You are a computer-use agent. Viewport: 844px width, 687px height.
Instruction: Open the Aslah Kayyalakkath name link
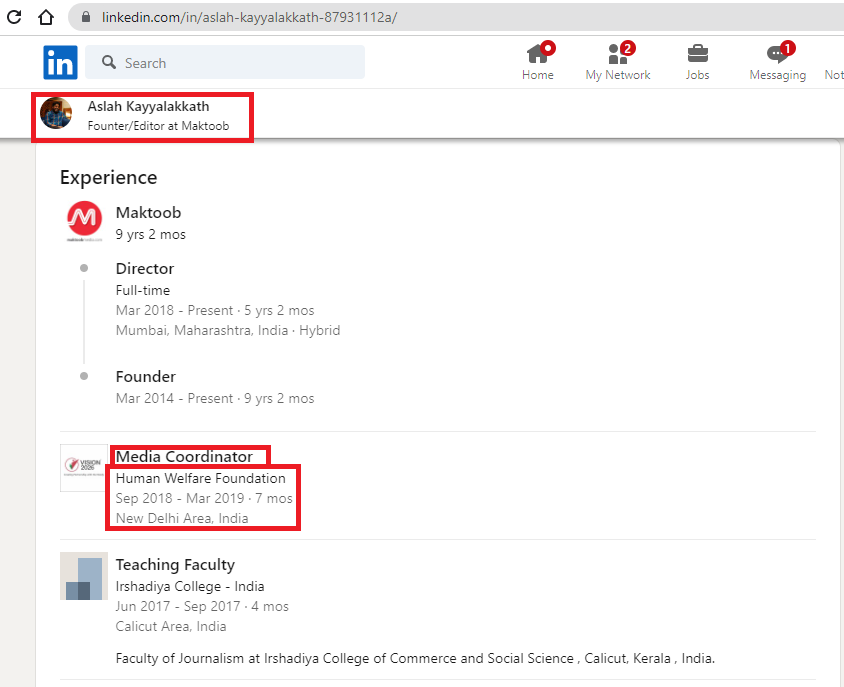(x=149, y=107)
